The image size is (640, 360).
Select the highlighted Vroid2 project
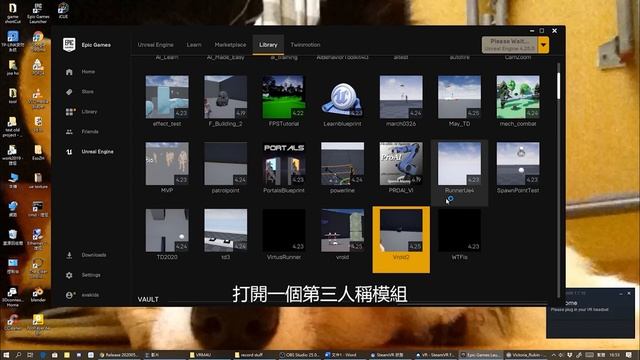tap(401, 239)
